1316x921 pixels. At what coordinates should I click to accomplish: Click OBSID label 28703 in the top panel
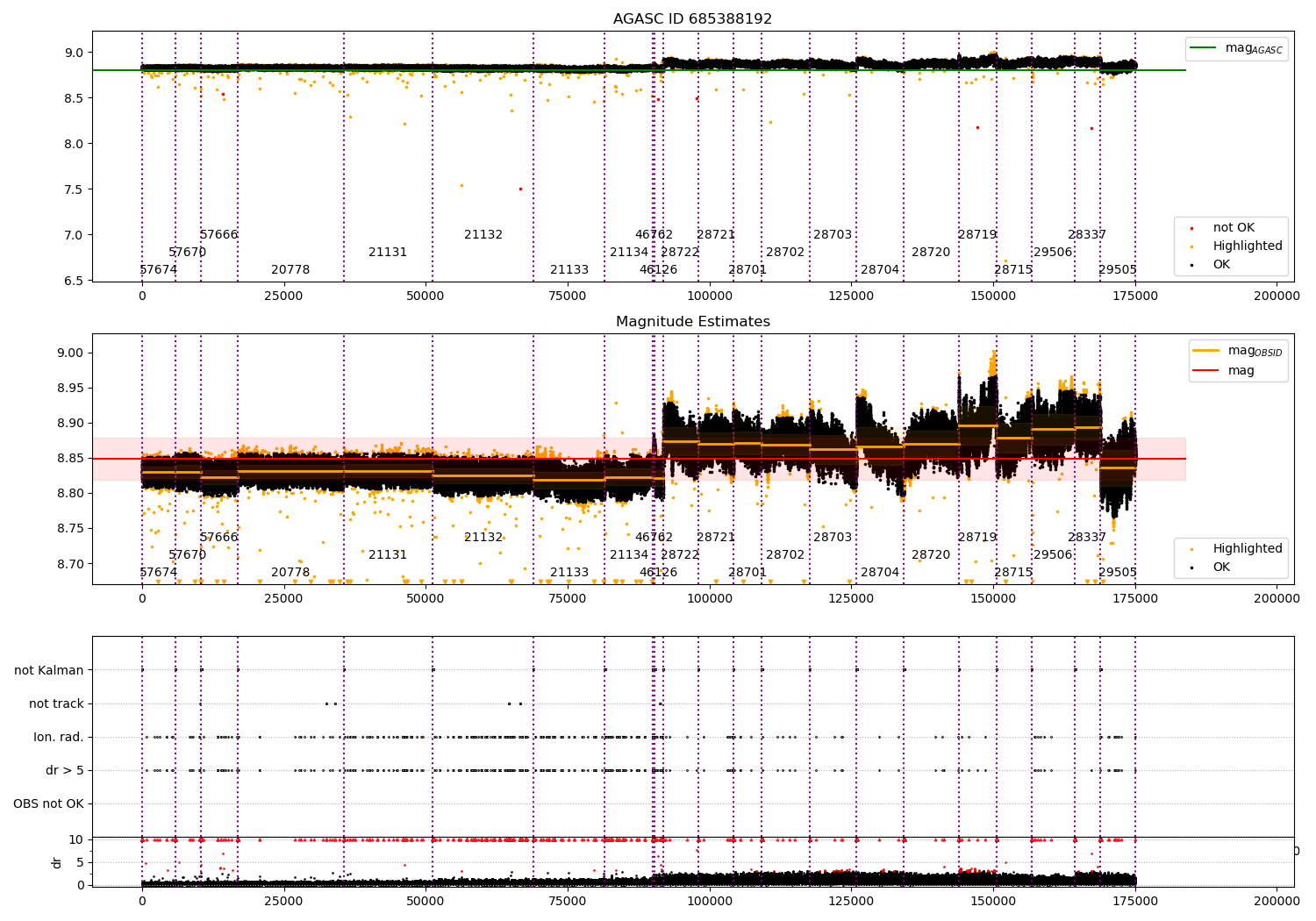pyautogui.click(x=833, y=235)
